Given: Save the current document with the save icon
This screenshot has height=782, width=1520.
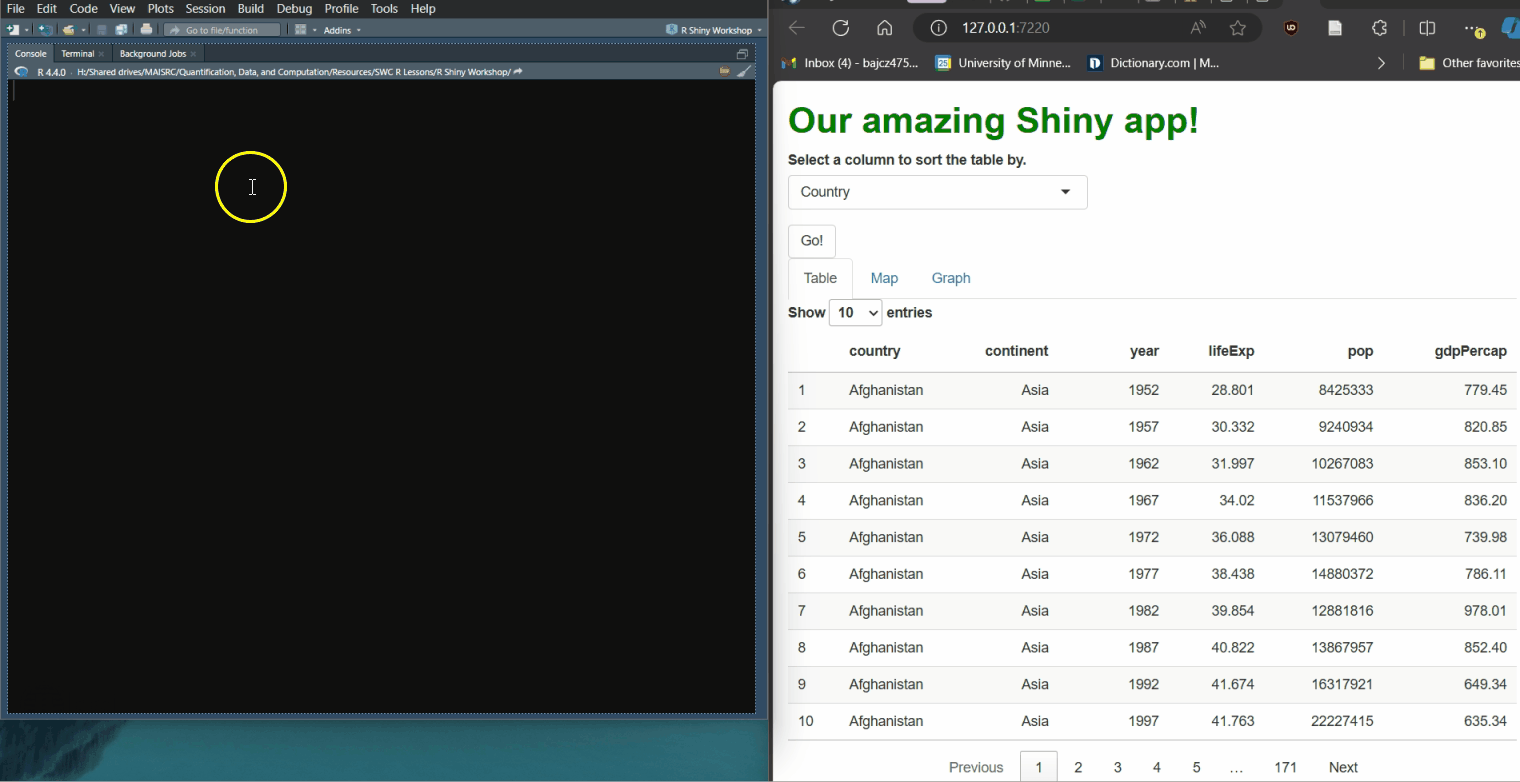Looking at the screenshot, I should (101, 29).
